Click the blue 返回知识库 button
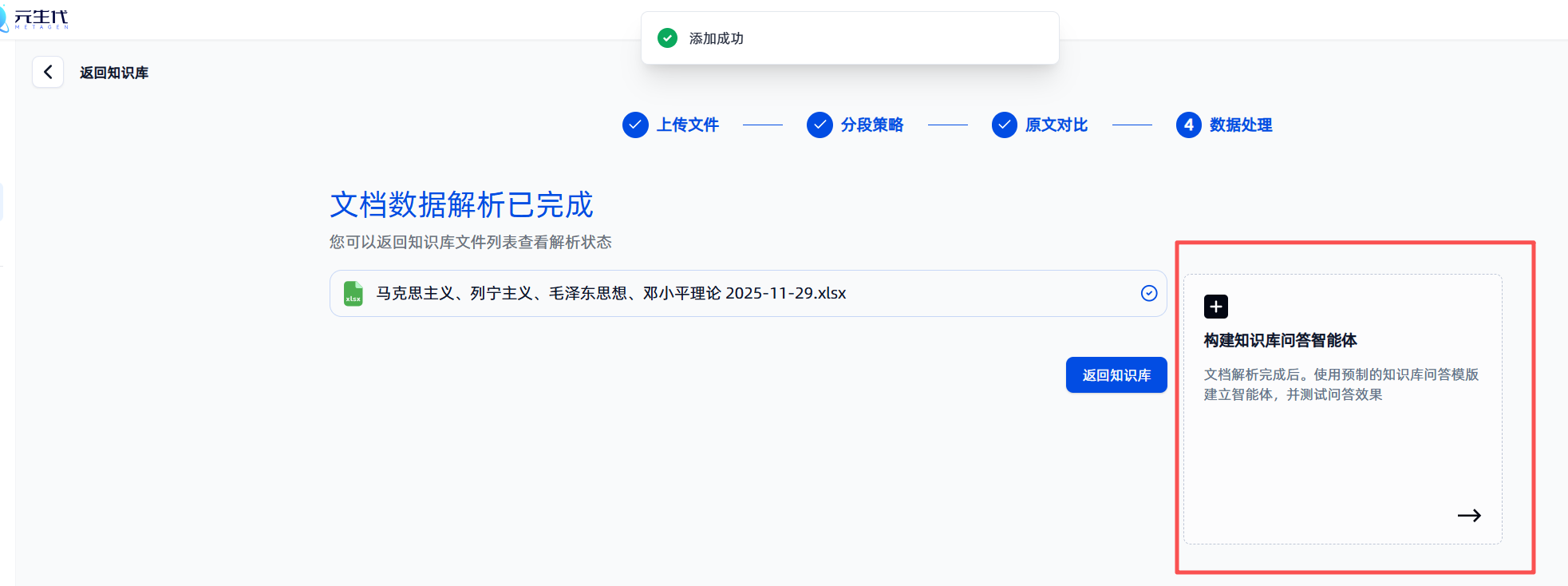The height and width of the screenshot is (586, 1568). (1116, 374)
